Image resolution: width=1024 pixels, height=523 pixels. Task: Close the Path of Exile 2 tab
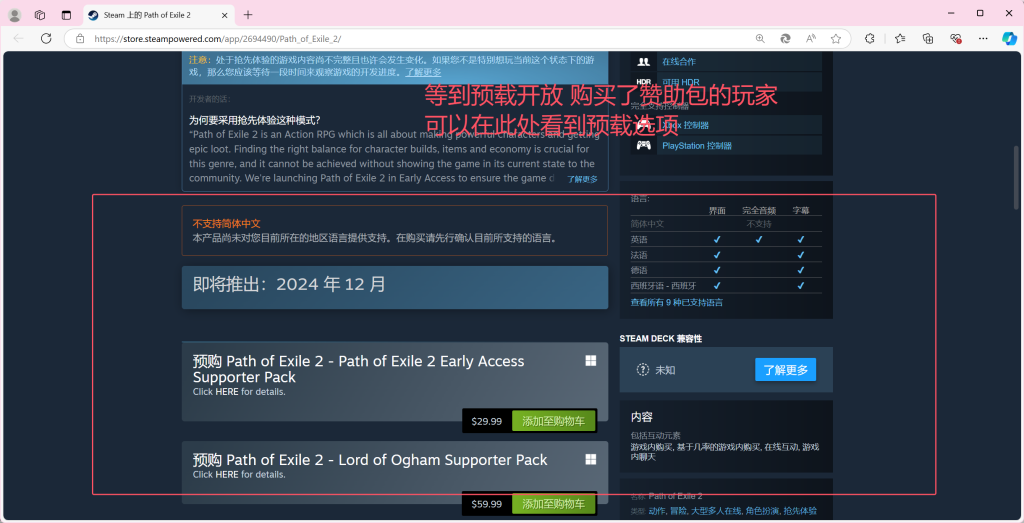pos(225,15)
